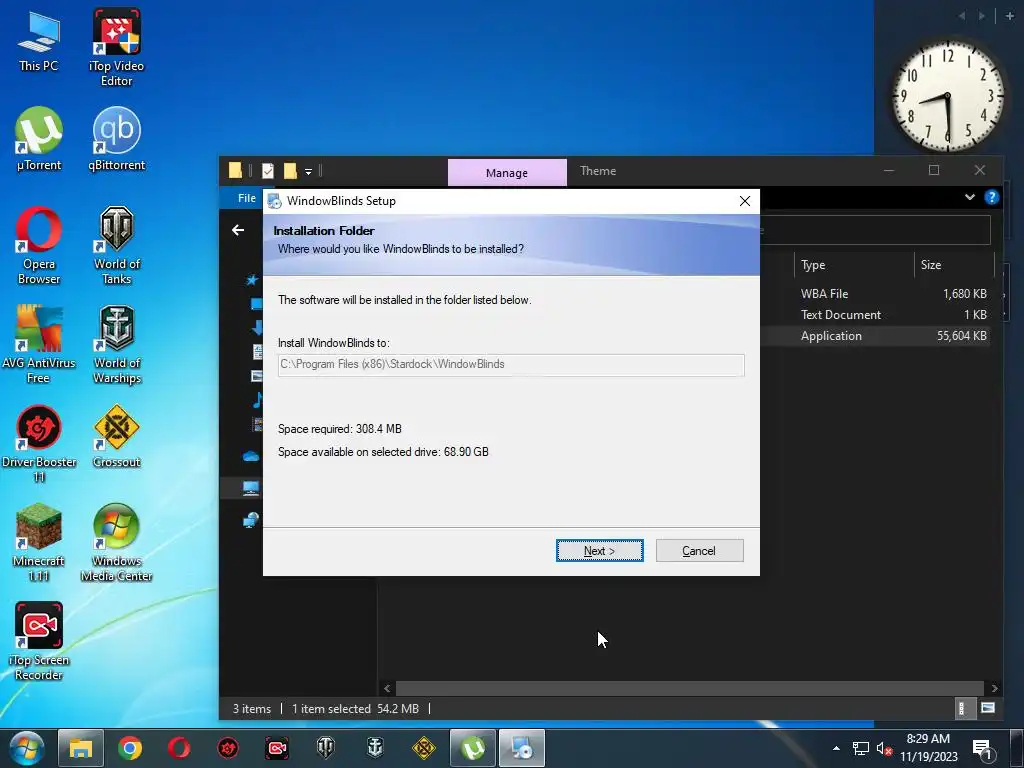
Task: Select the µTorrent desktop shortcut
Action: pos(39,139)
